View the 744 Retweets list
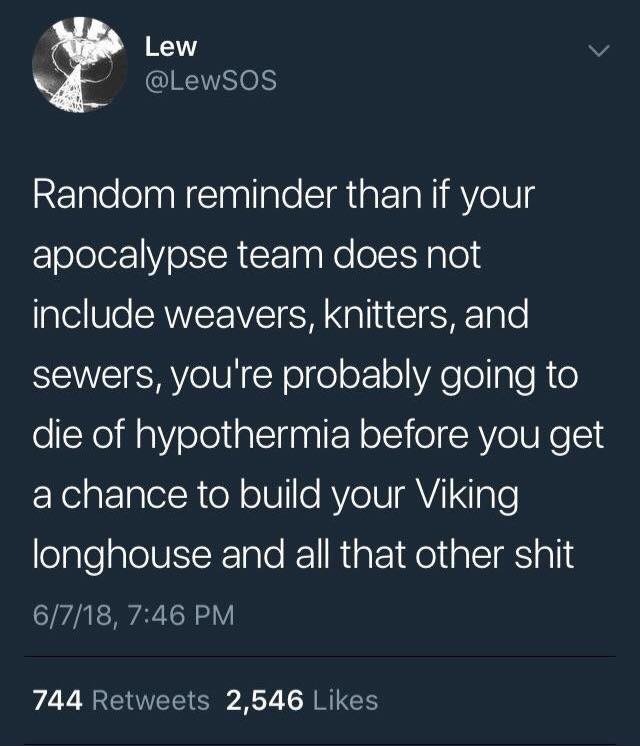 pos(121,700)
